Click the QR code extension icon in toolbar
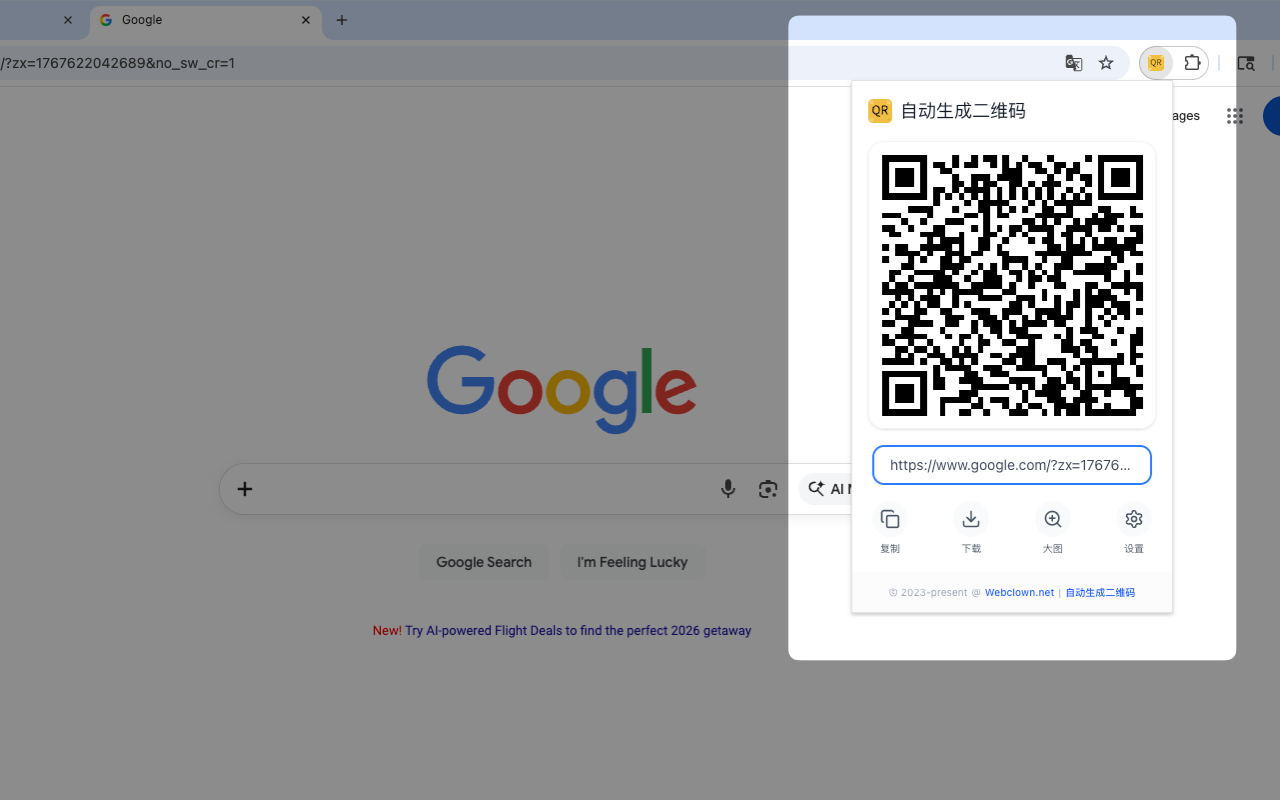The height and width of the screenshot is (800, 1280). click(1156, 63)
